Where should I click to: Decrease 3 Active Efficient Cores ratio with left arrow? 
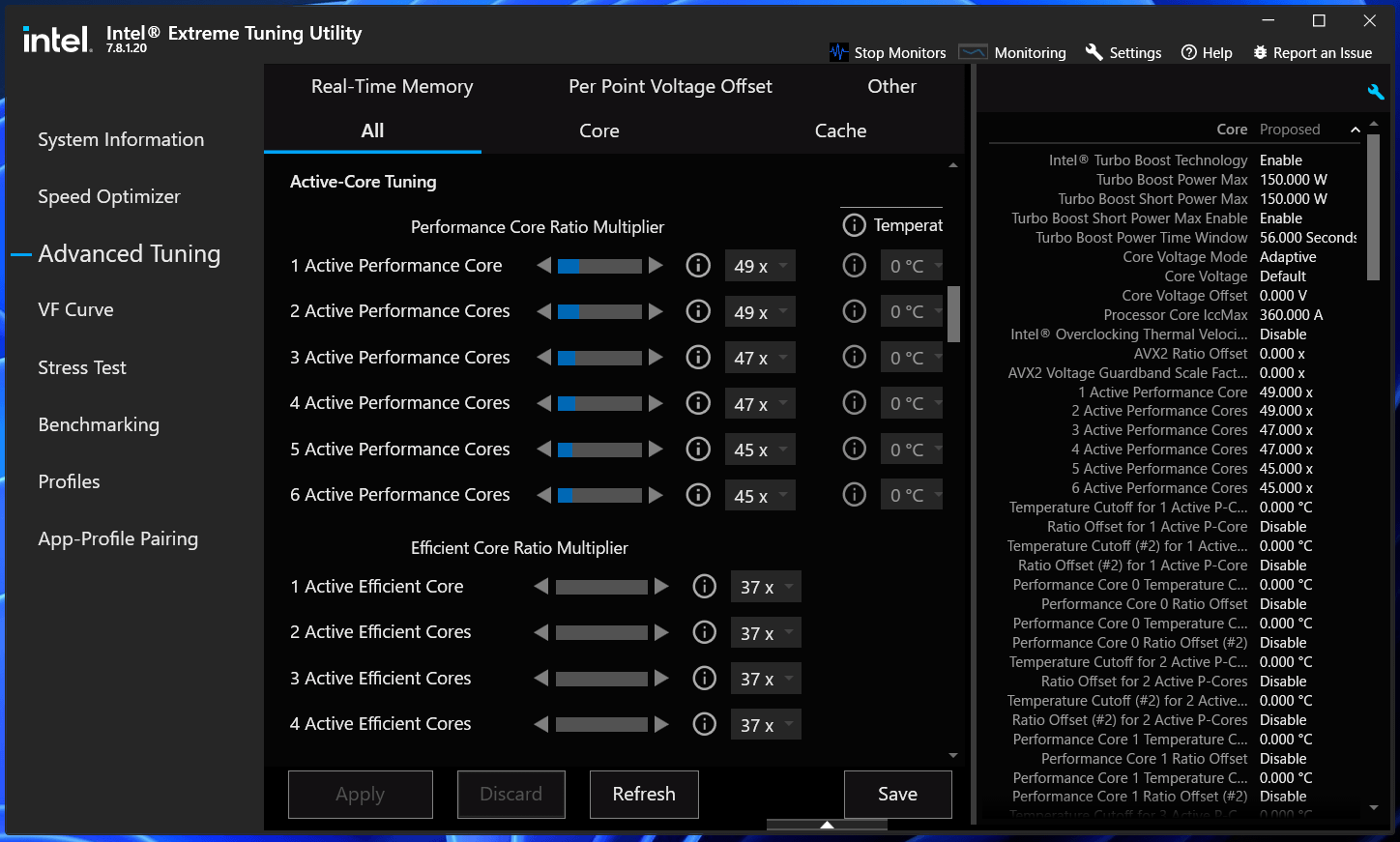pyautogui.click(x=541, y=678)
